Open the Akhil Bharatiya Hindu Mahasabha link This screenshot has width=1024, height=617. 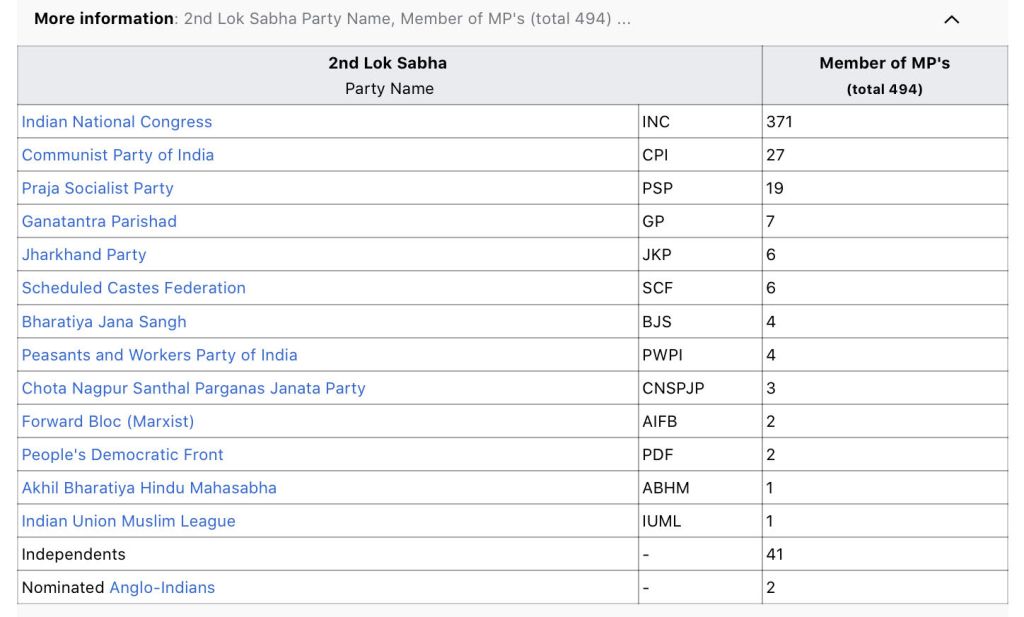tap(149, 488)
